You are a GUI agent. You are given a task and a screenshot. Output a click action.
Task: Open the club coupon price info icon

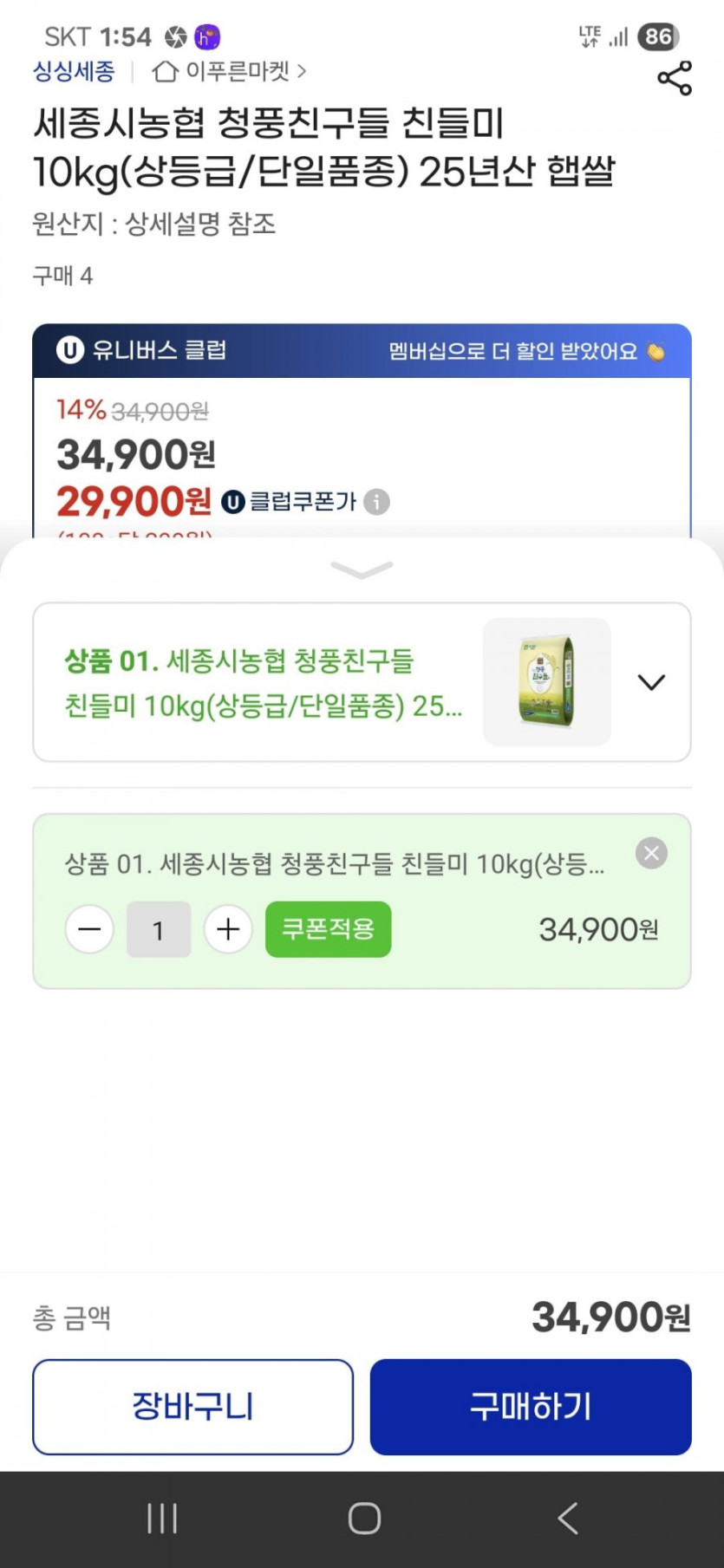click(x=376, y=502)
